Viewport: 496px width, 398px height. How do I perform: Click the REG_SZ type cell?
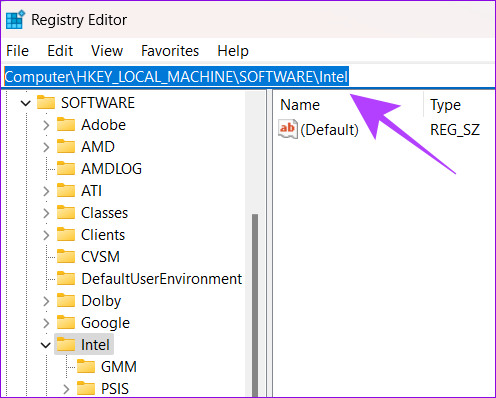tap(455, 130)
